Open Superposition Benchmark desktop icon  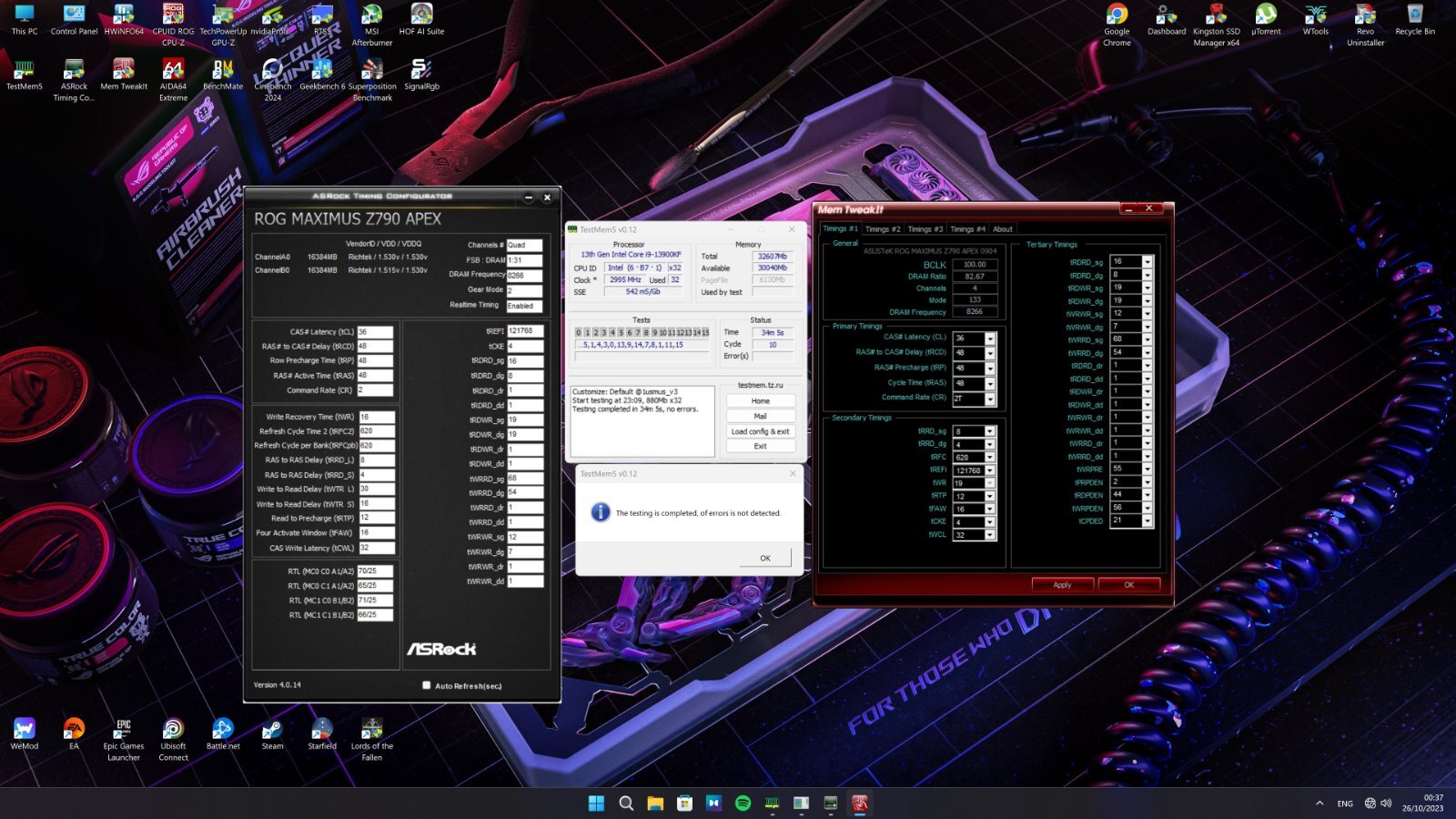(x=372, y=81)
